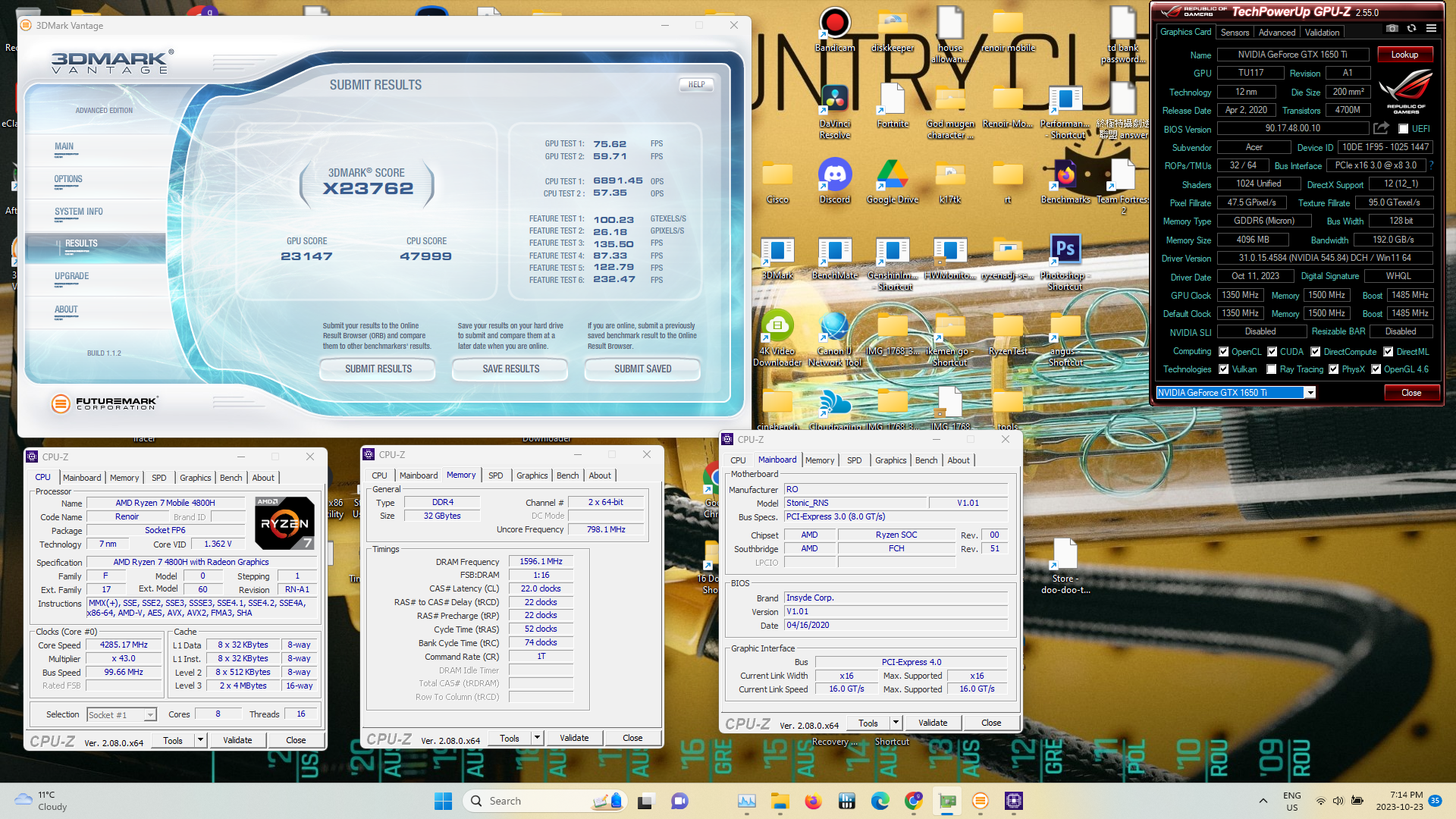The height and width of the screenshot is (819, 1456).
Task: Click the Bus Interface question mark in GPU-Z
Action: 1431,165
